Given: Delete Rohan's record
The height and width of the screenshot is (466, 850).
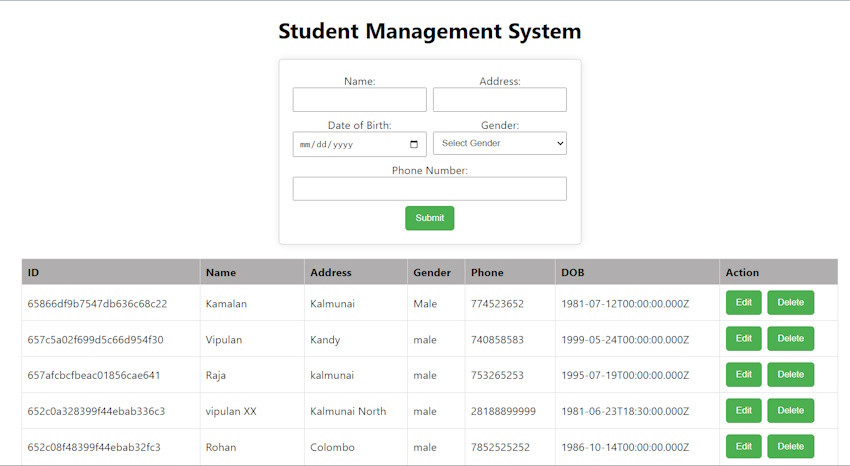Looking at the screenshot, I should point(791,446).
